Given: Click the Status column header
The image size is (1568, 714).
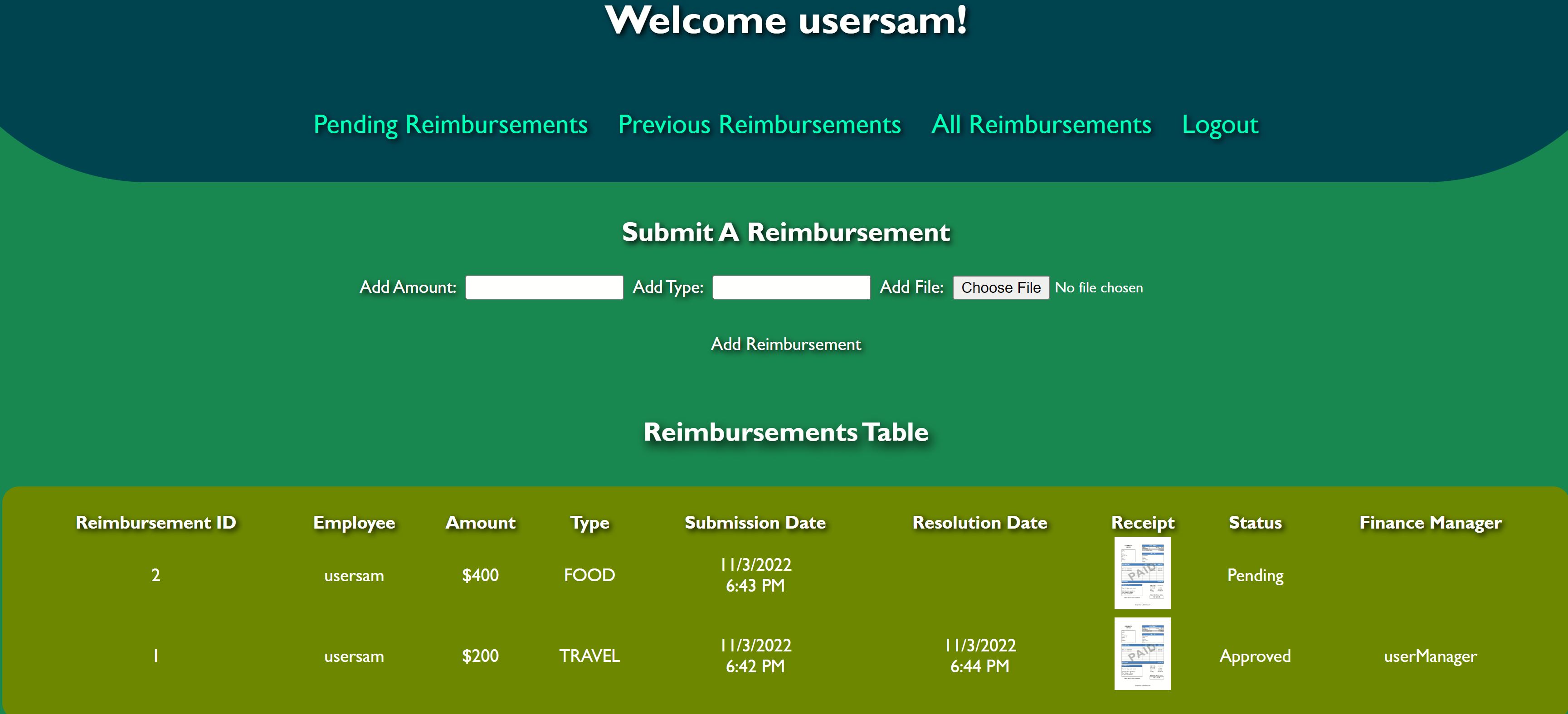Looking at the screenshot, I should click(1255, 523).
